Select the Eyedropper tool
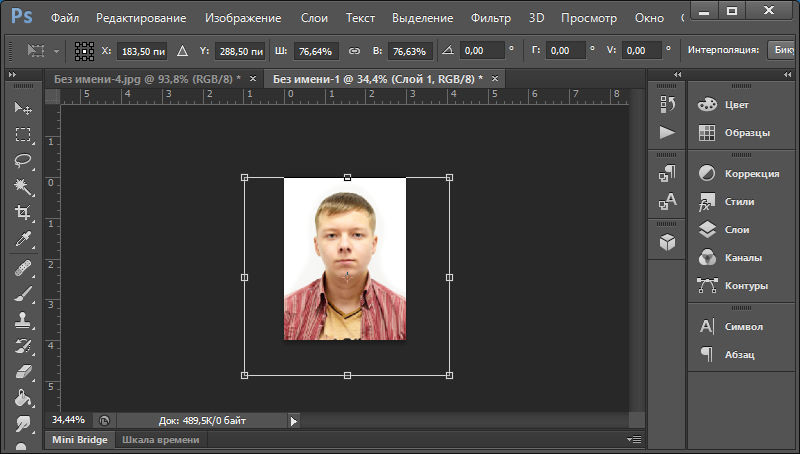 (x=22, y=239)
